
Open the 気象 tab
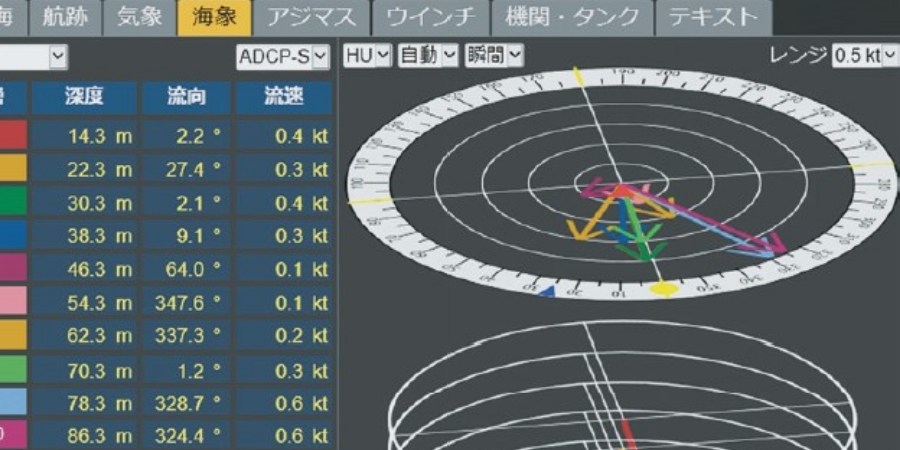pyautogui.click(x=139, y=17)
